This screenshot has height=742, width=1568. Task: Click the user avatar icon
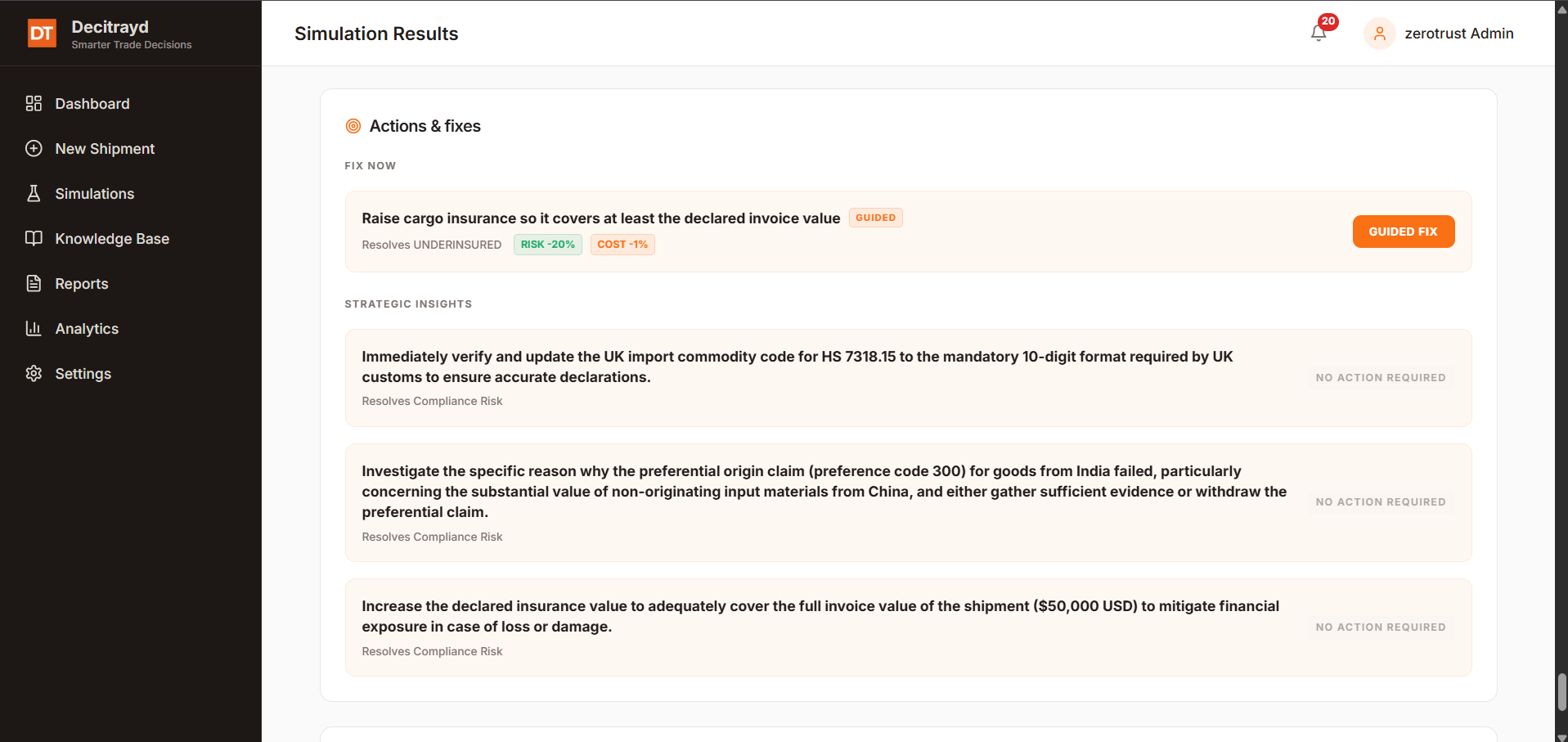[1379, 34]
